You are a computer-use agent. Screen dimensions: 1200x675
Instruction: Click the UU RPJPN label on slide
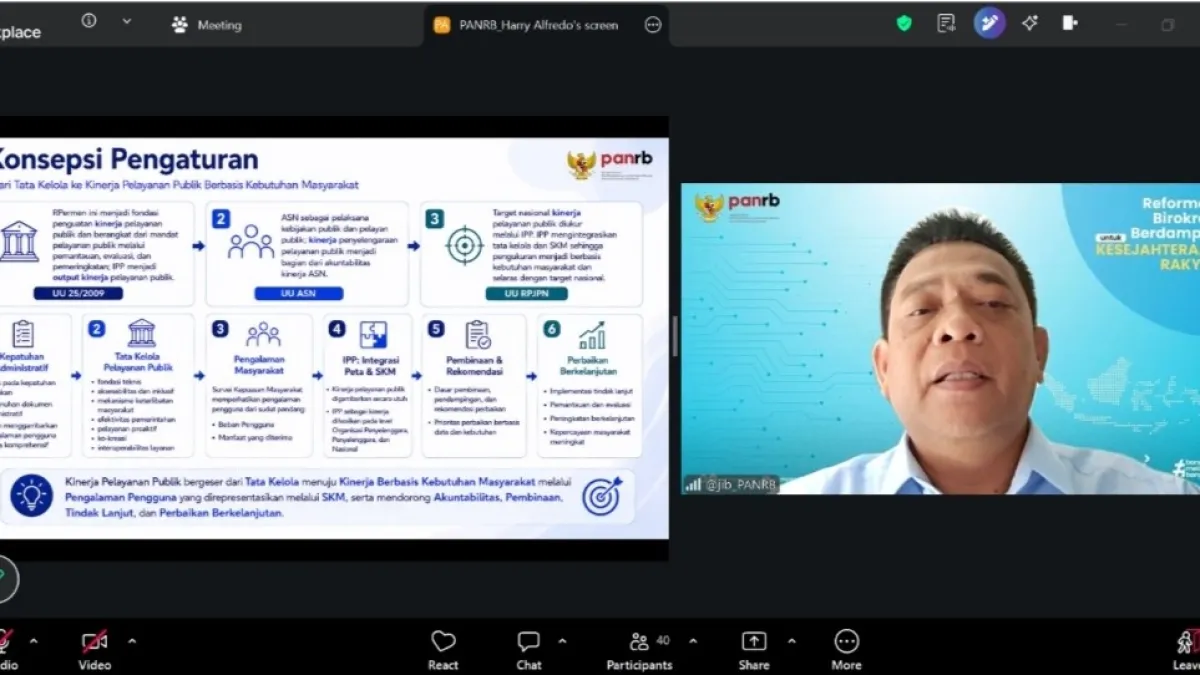point(526,293)
